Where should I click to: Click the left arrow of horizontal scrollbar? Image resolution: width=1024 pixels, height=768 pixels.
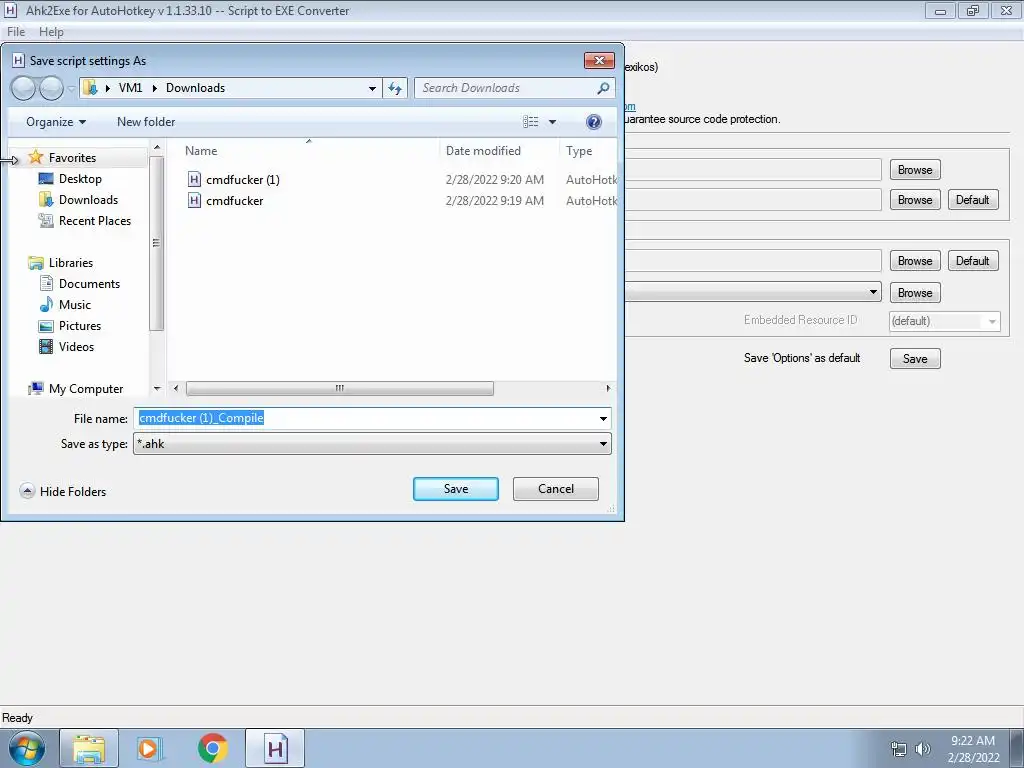[x=176, y=389]
